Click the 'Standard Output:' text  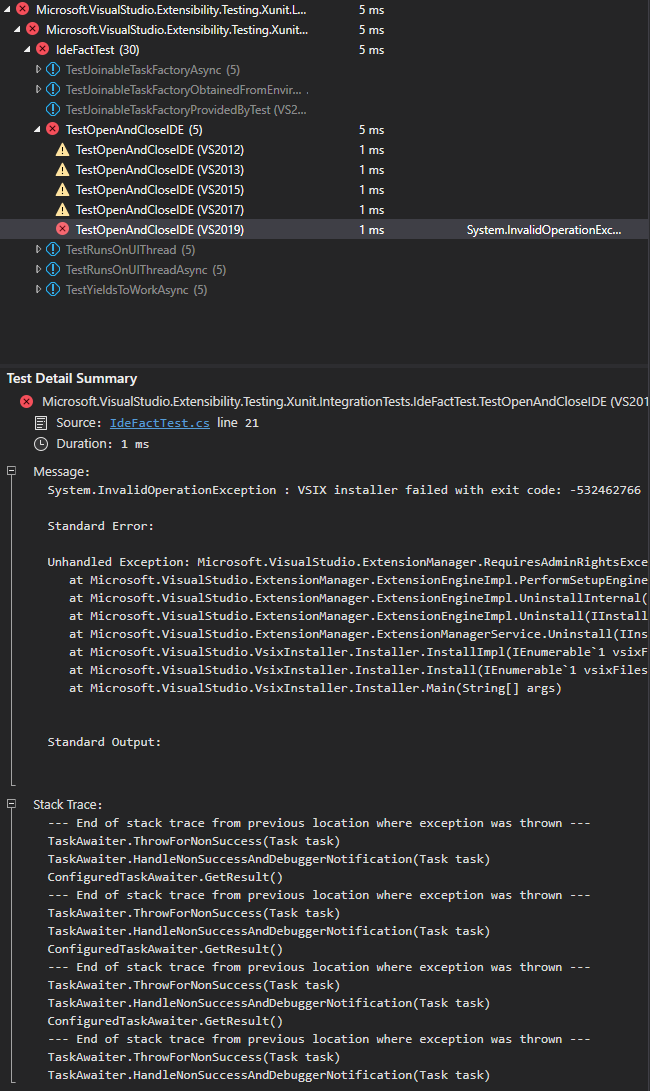pos(104,742)
